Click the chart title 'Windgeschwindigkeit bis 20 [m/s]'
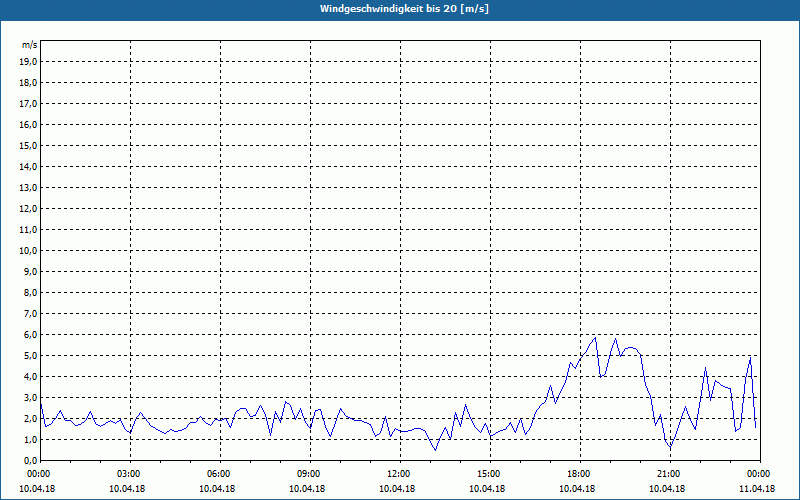Image resolution: width=800 pixels, height=500 pixels. 404,9
